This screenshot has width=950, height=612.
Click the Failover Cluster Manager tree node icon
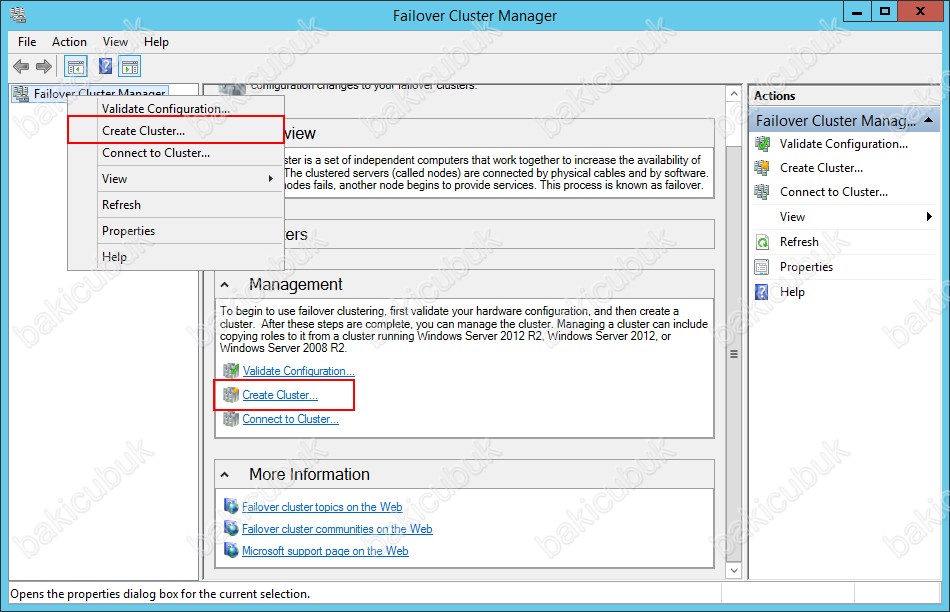pyautogui.click(x=21, y=93)
